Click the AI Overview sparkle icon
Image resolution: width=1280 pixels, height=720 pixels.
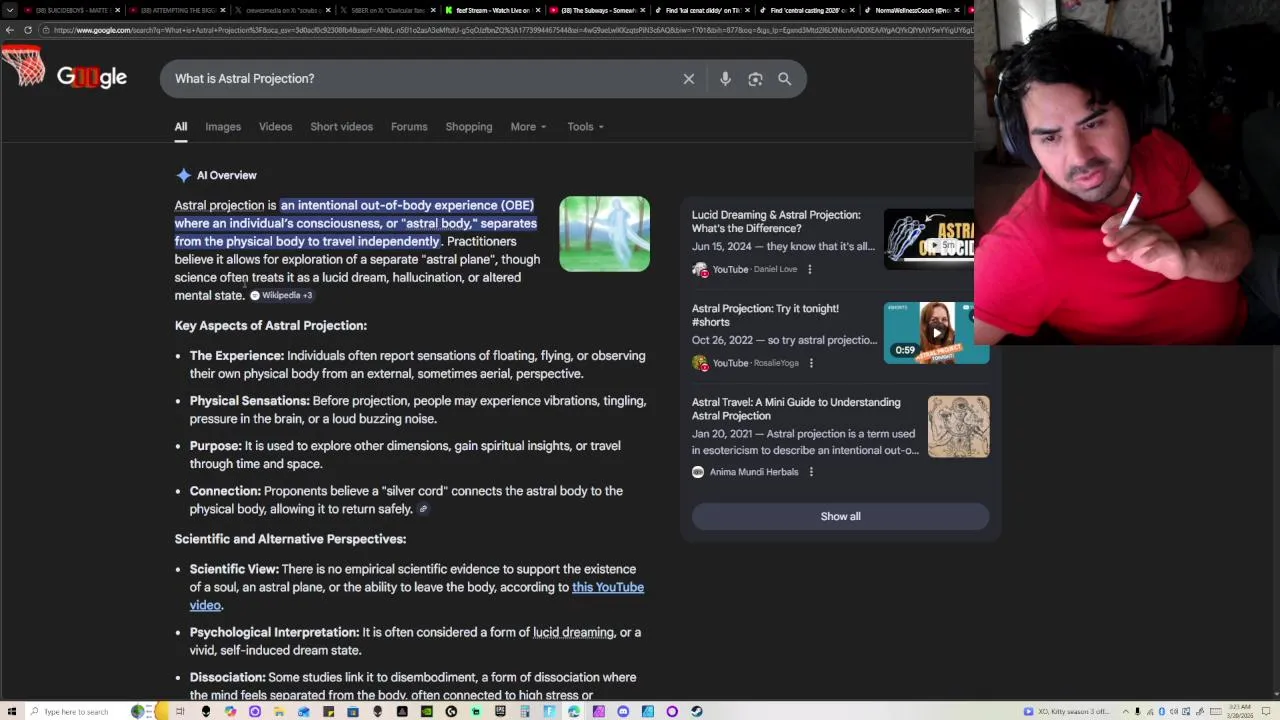[183, 175]
